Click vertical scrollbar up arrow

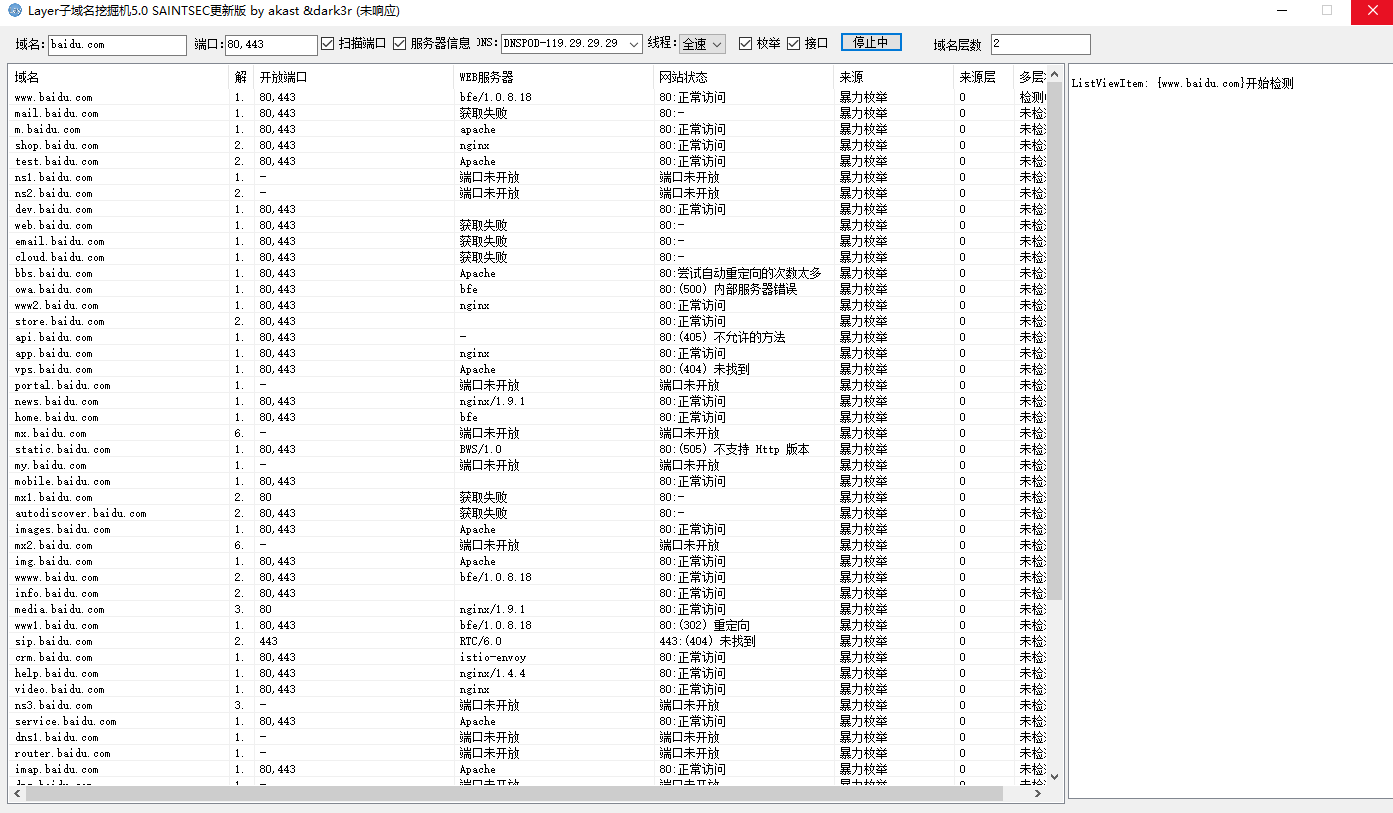(1054, 75)
